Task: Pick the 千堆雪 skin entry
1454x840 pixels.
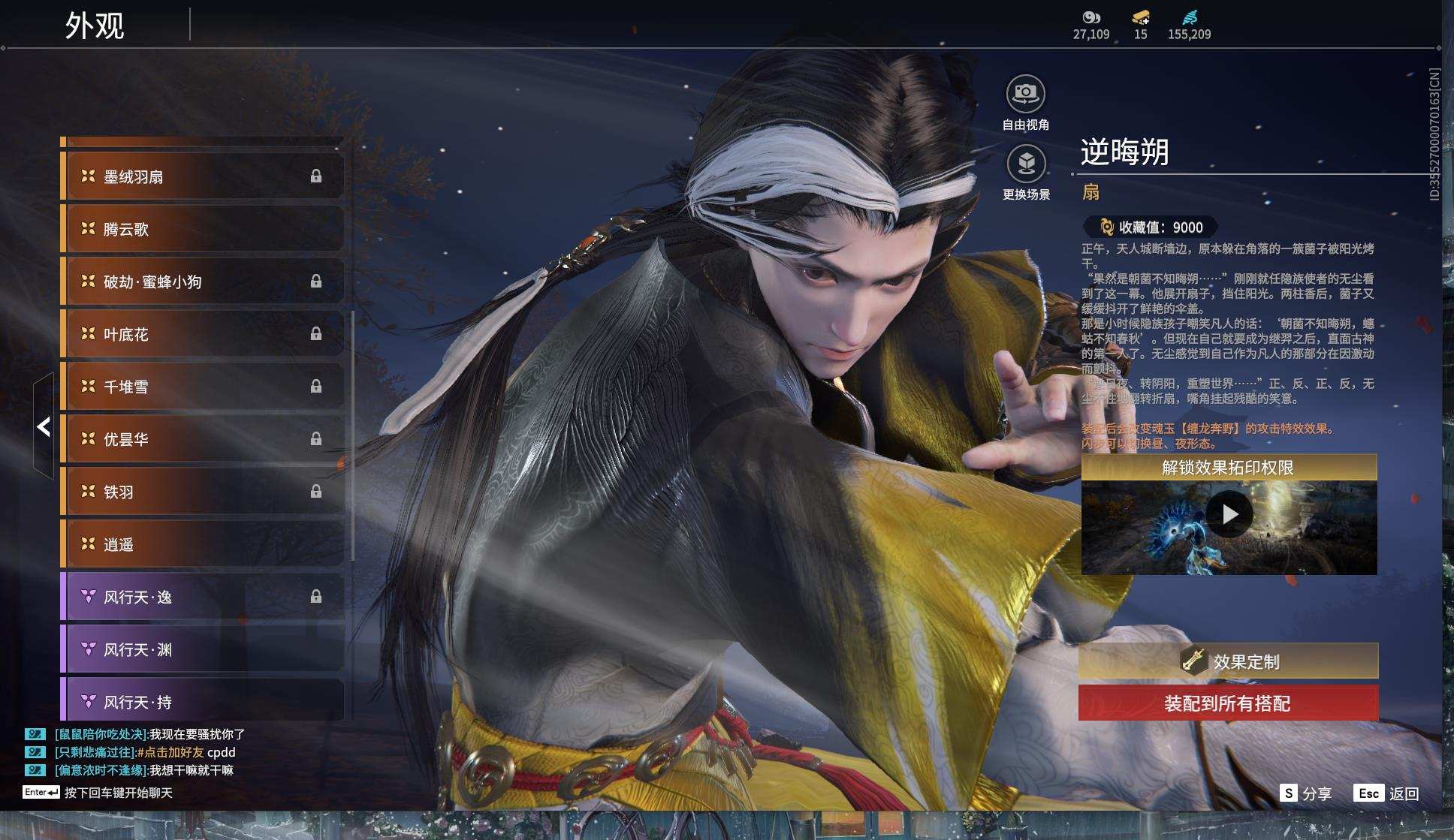Action: [x=202, y=387]
